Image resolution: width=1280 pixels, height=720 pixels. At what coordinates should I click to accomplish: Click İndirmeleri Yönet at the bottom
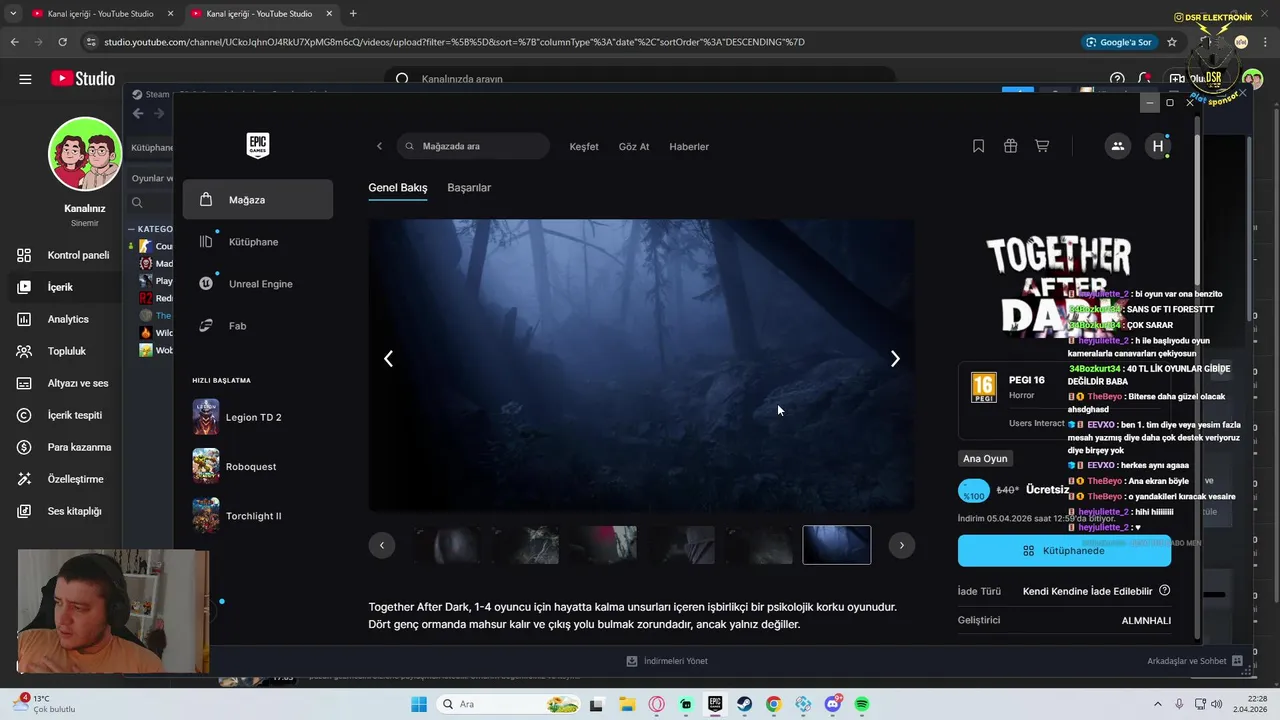667,661
